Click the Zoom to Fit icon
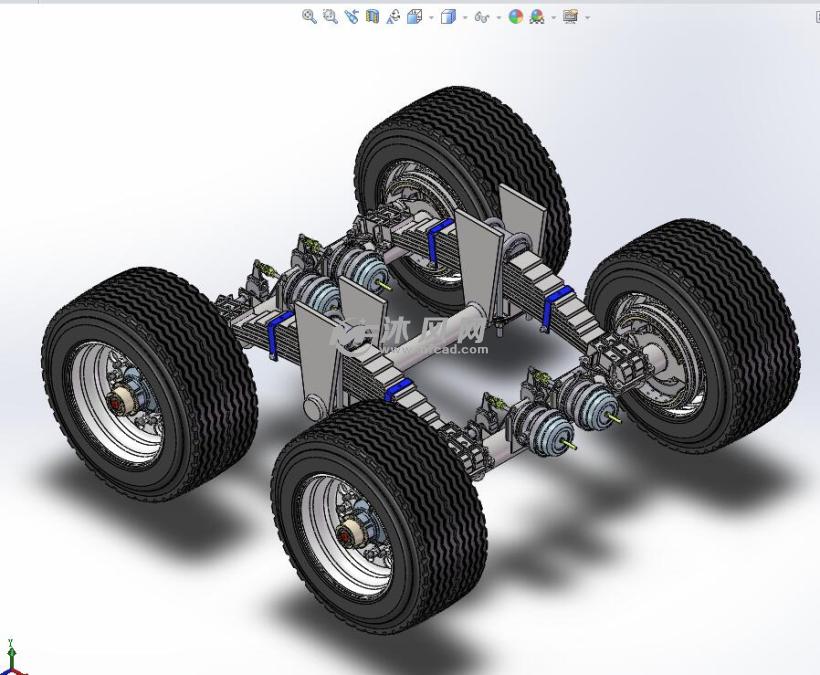The image size is (820, 675). click(x=309, y=16)
